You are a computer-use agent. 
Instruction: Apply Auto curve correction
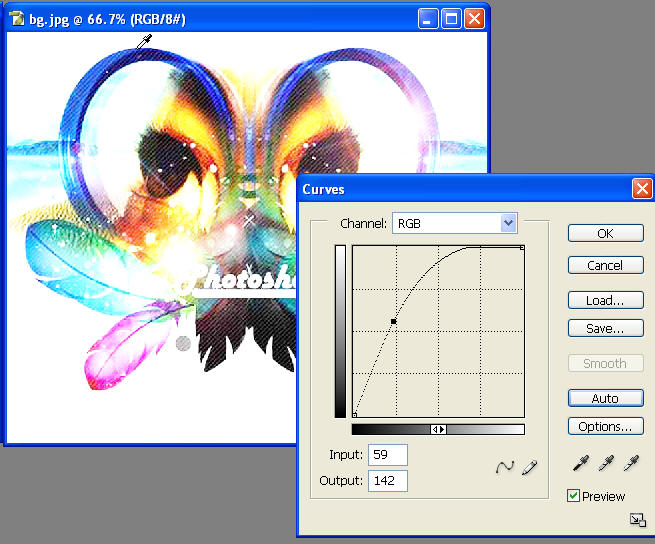605,398
